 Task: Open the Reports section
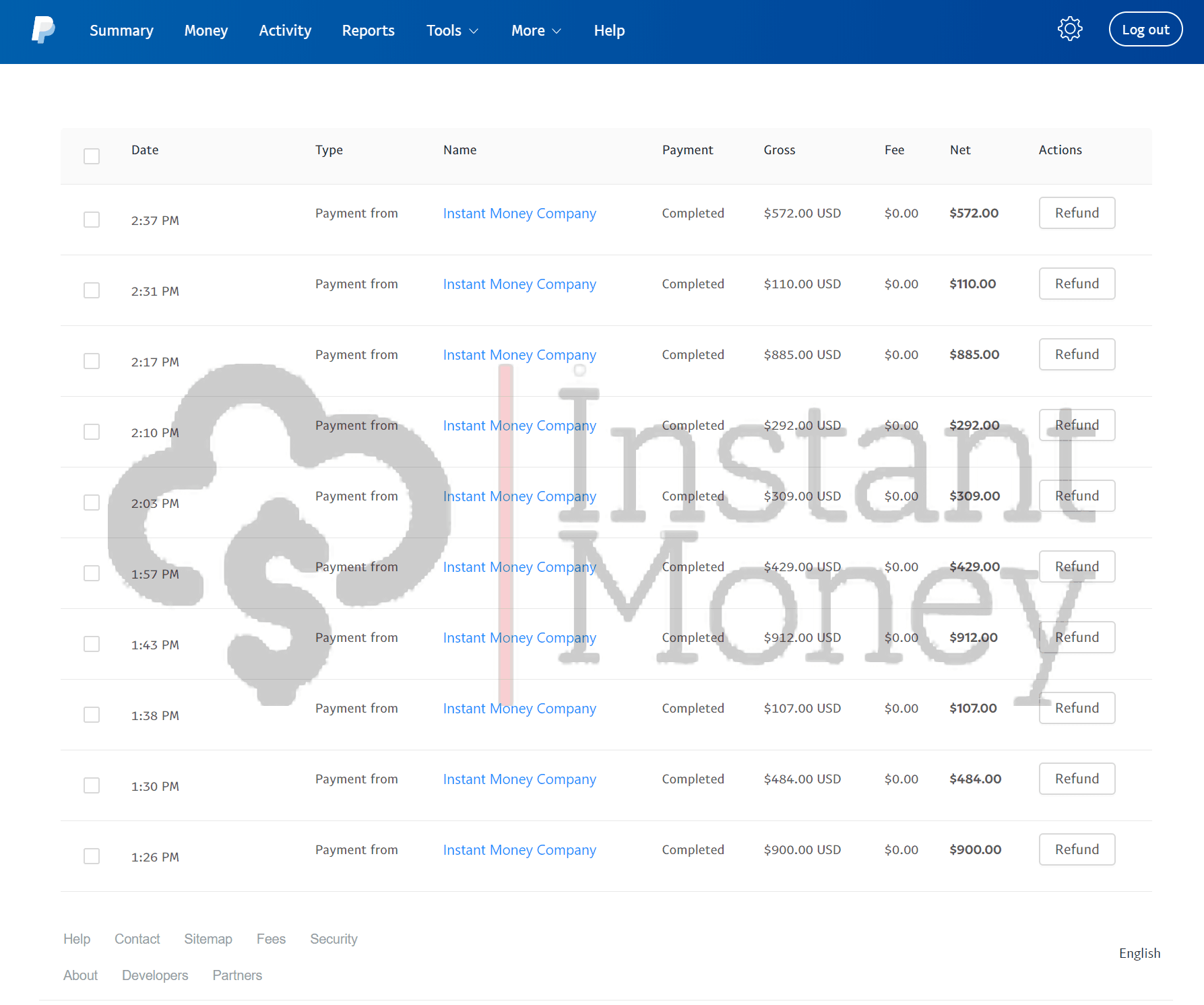(x=368, y=30)
